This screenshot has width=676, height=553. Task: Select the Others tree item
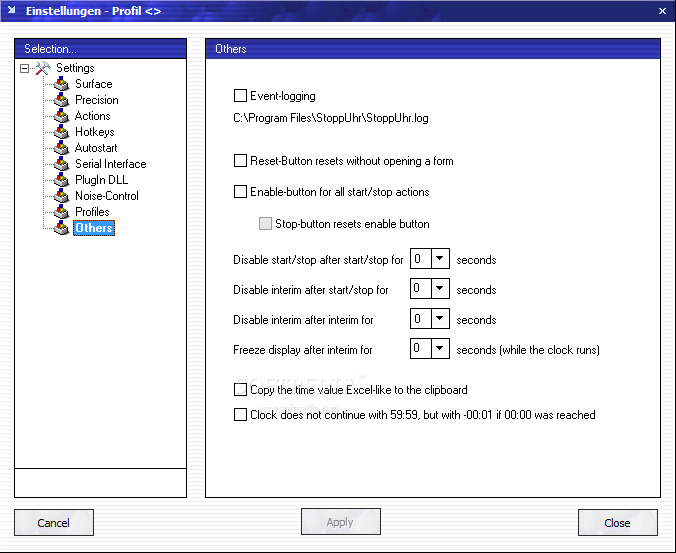(94, 228)
